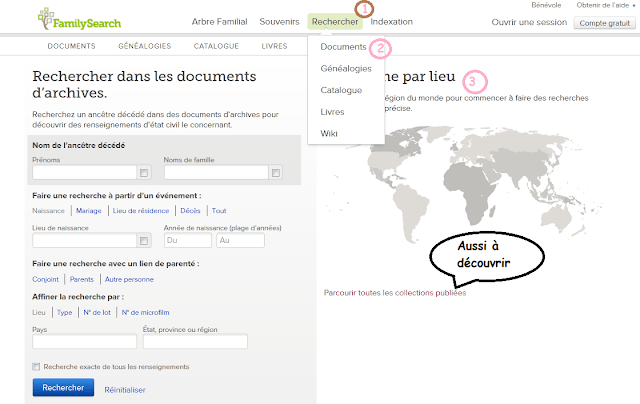Screen dimensions: 640x404
Task: Select Généalogies in the Rechercher dropdown list
Action: (x=346, y=68)
